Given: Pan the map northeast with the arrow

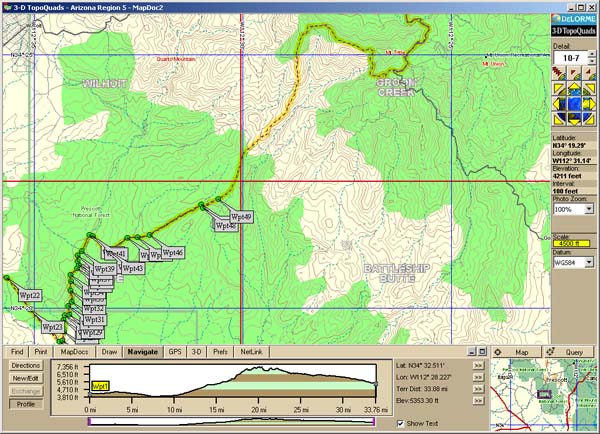Looking at the screenshot, I should tap(589, 89).
